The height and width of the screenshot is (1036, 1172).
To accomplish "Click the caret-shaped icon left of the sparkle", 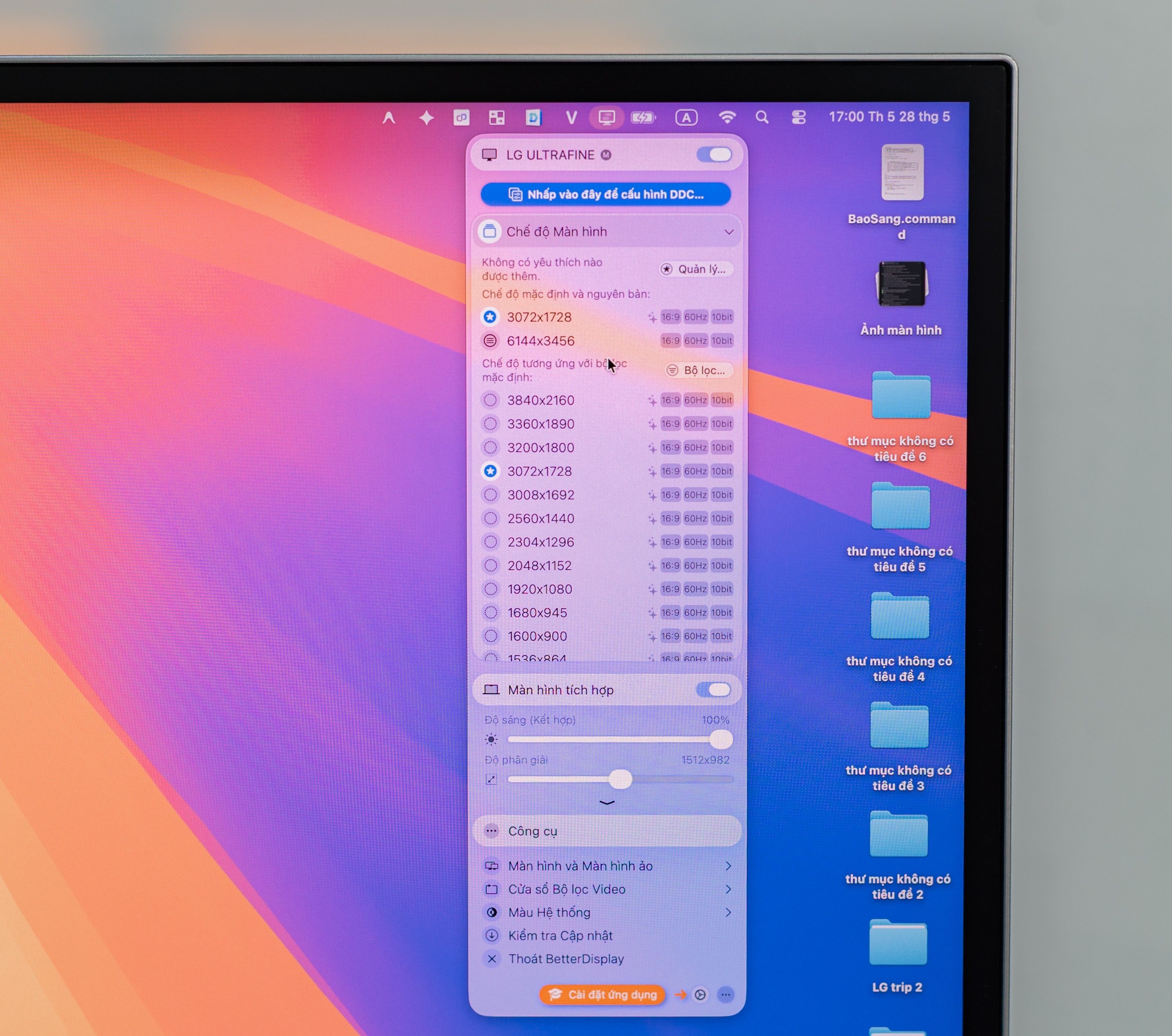I will point(389,118).
